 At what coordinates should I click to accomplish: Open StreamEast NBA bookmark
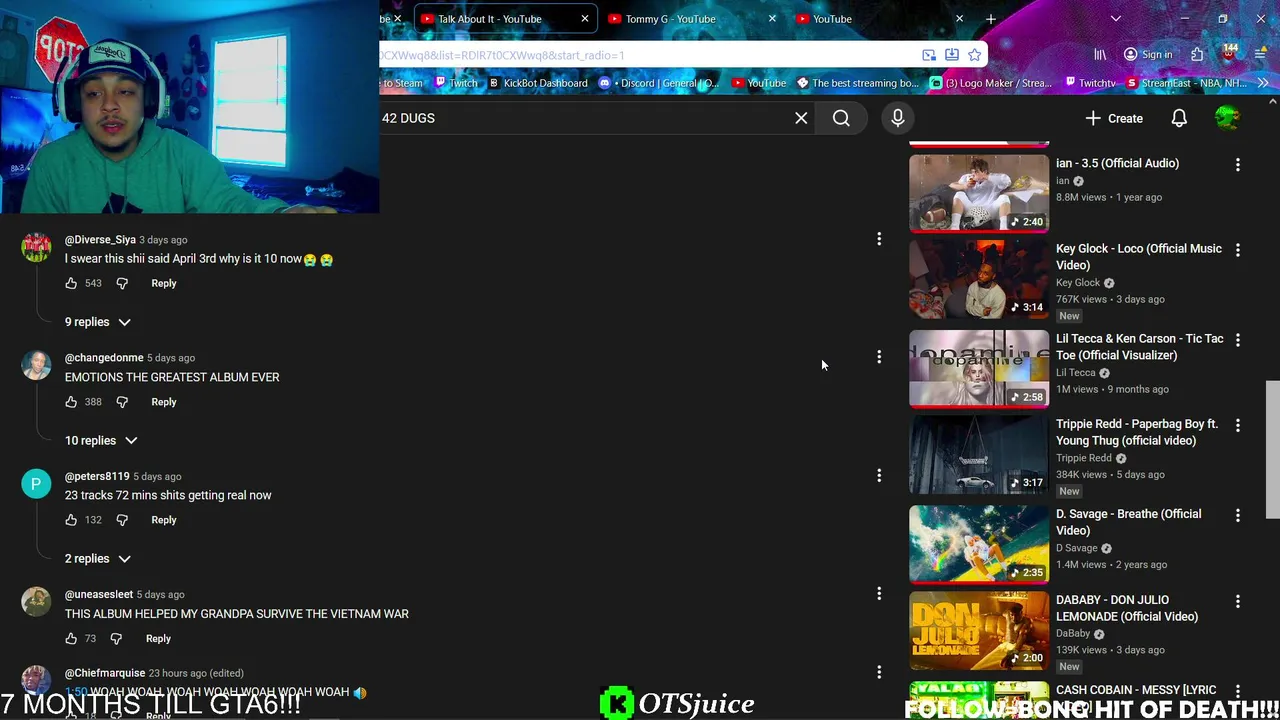tap(1187, 83)
